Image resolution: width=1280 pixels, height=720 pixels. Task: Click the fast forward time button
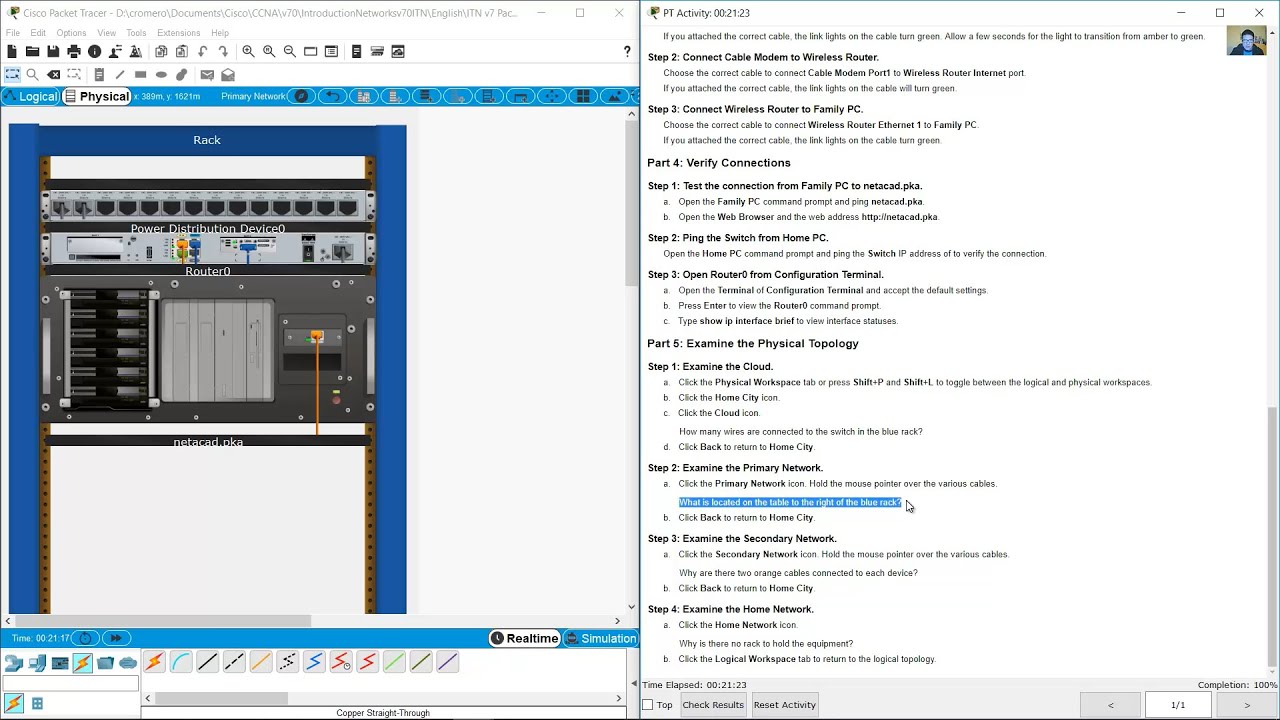click(115, 638)
